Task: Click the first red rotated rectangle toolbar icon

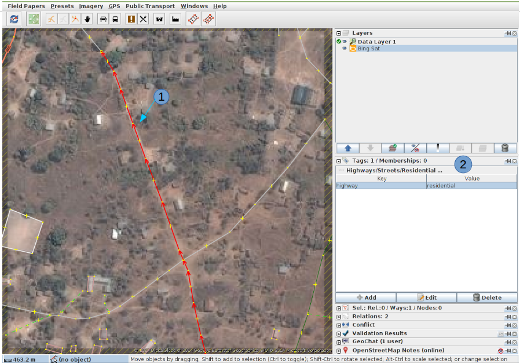Action: (x=193, y=19)
